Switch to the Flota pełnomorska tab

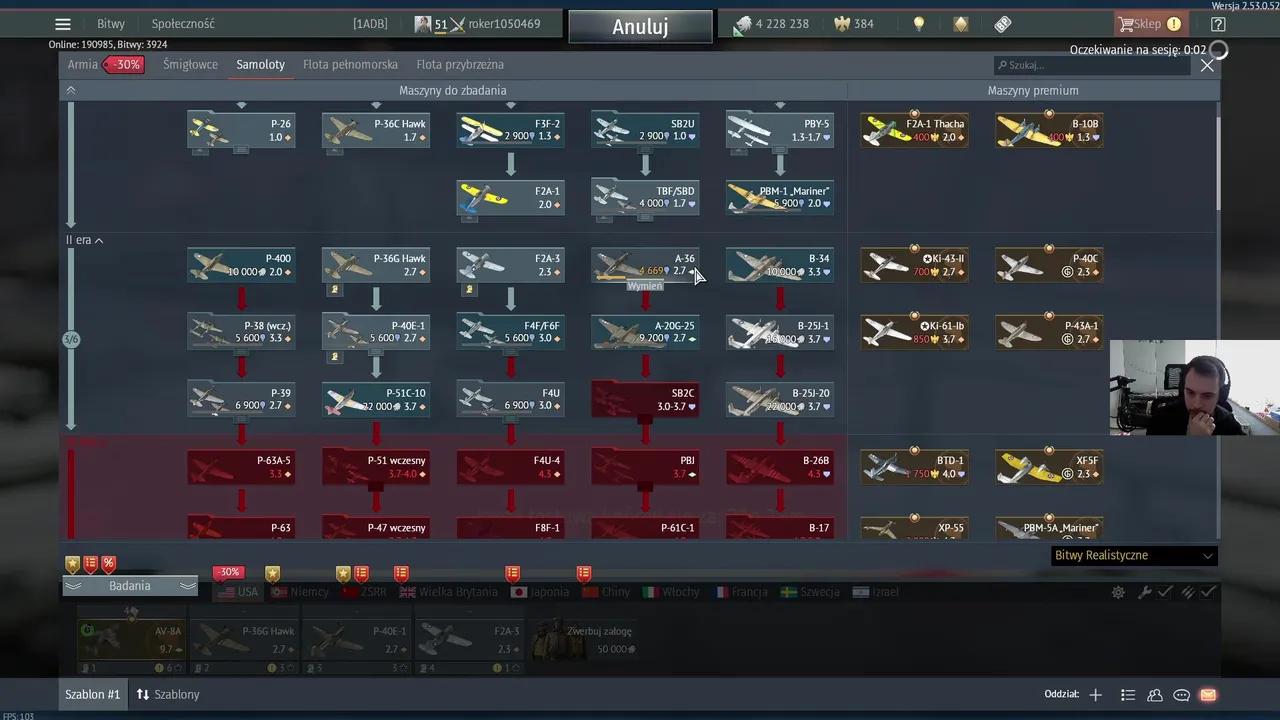click(x=350, y=65)
